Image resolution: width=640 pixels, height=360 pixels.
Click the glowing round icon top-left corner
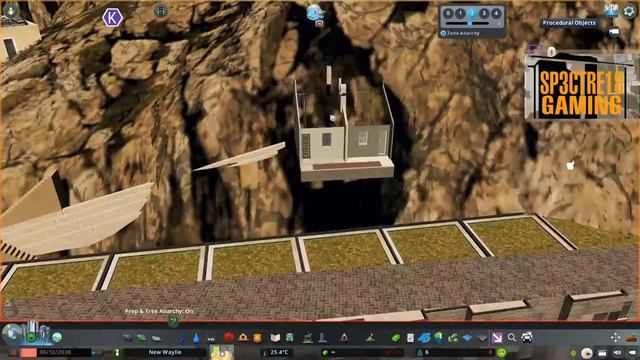11,10
